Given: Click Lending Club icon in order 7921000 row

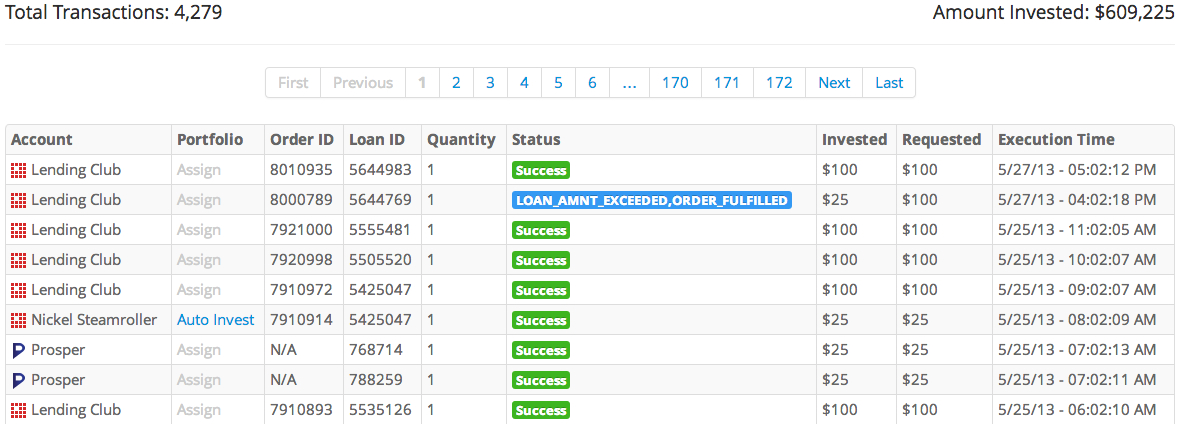Looking at the screenshot, I should [18, 230].
